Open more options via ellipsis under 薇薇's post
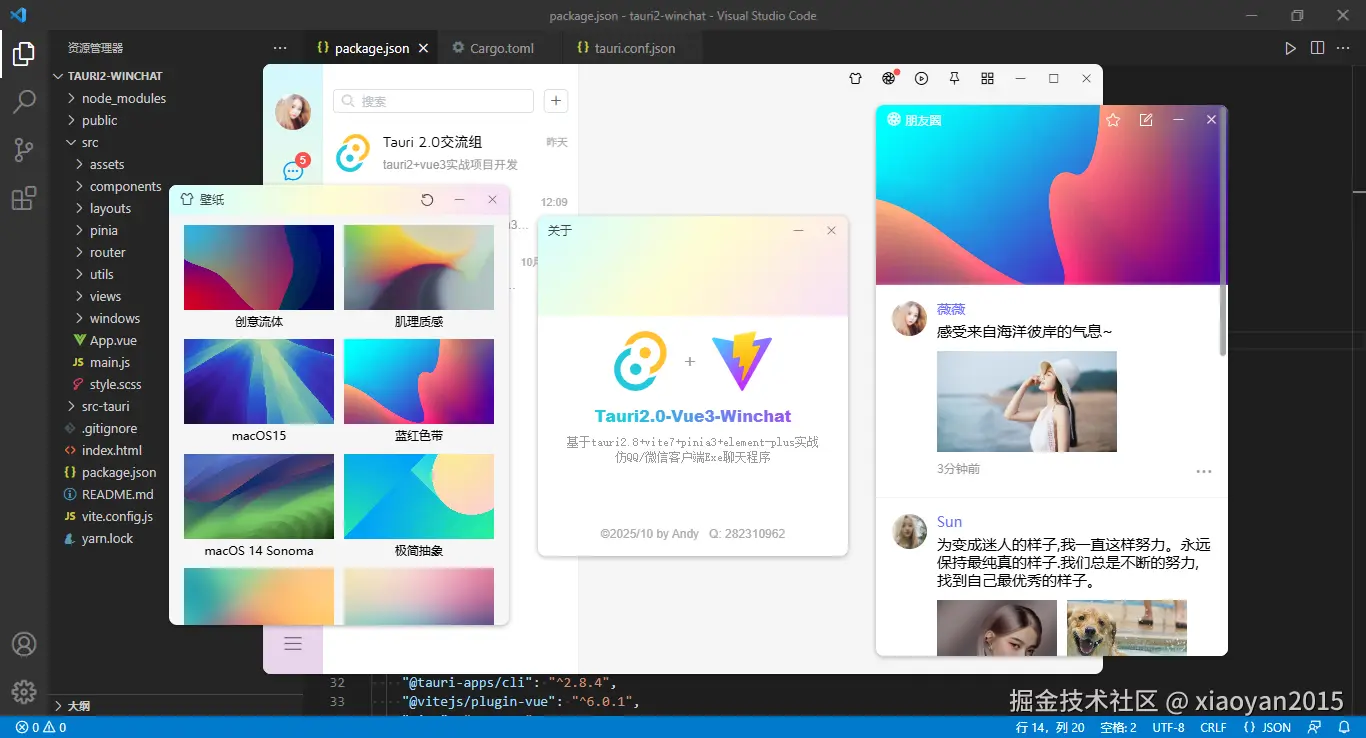This screenshot has width=1366, height=738. [x=1203, y=471]
